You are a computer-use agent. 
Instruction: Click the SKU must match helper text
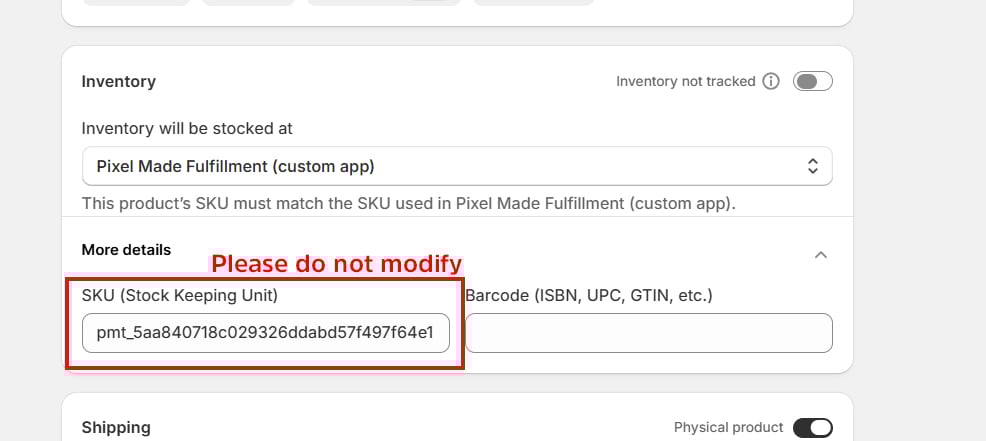tap(408, 204)
